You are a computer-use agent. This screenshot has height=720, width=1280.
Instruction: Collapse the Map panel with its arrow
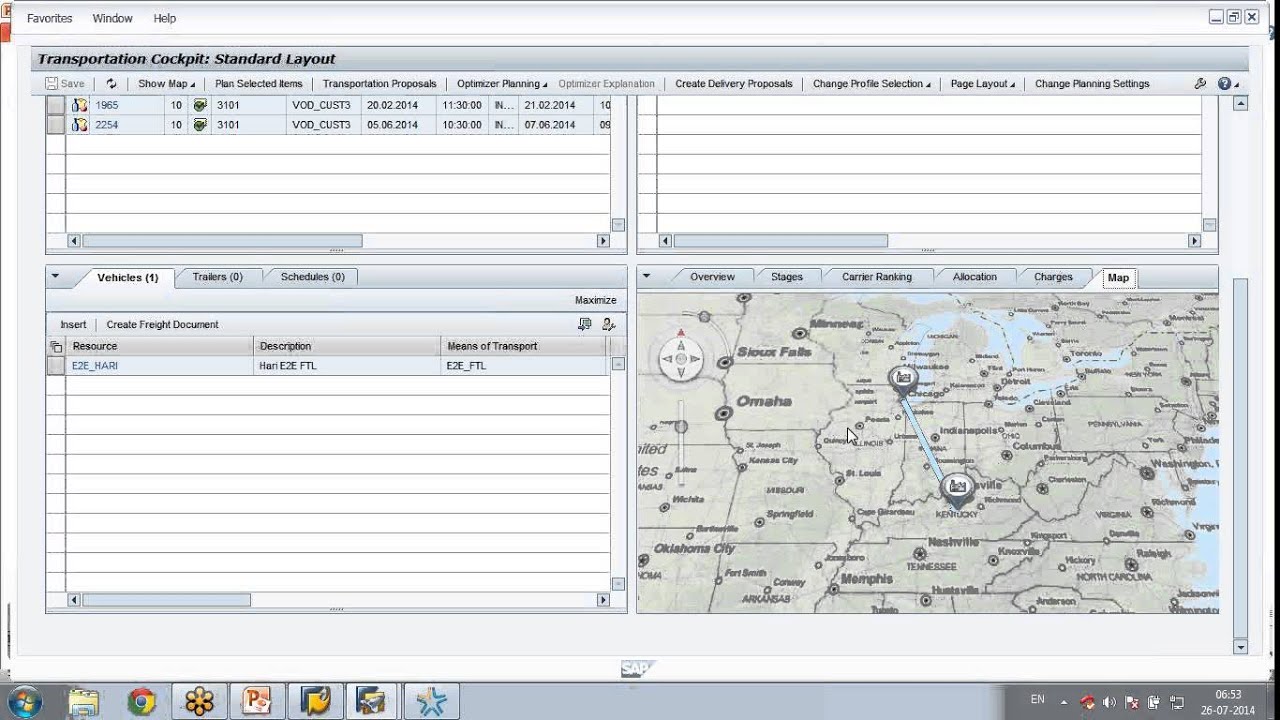coord(646,276)
